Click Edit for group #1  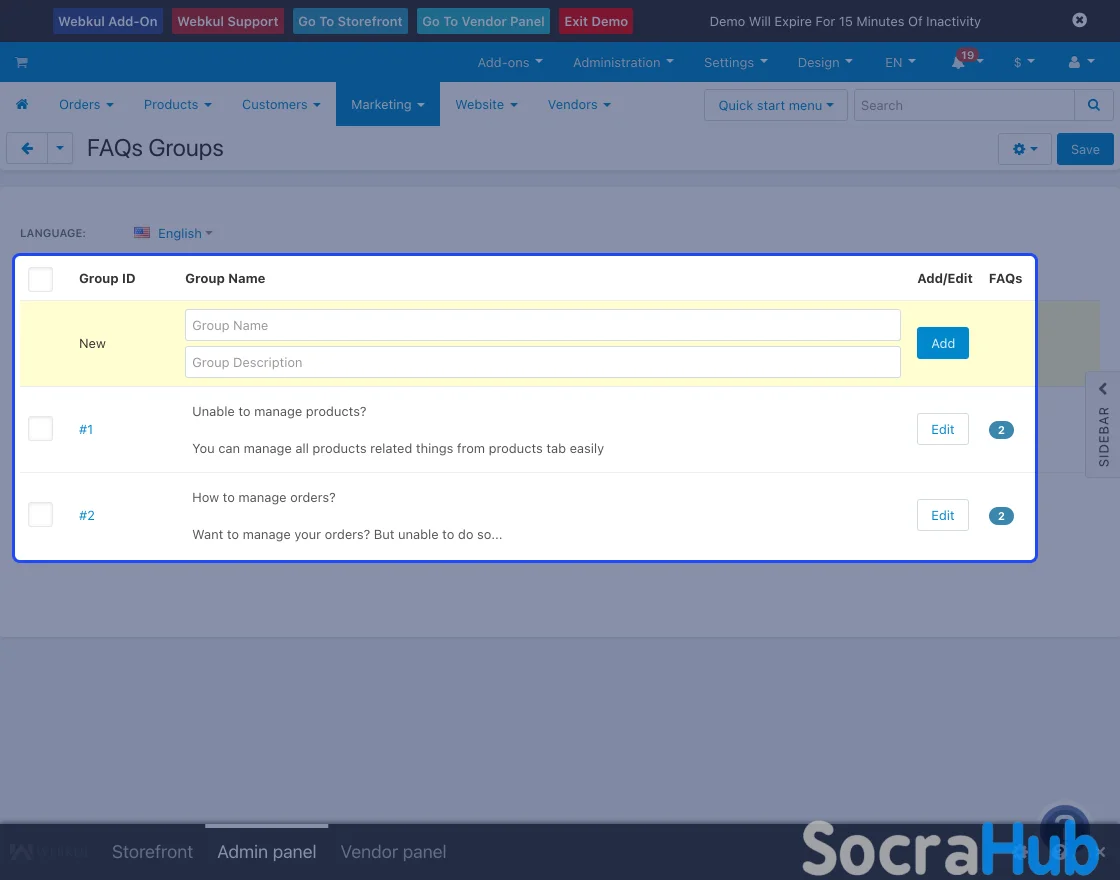(942, 429)
